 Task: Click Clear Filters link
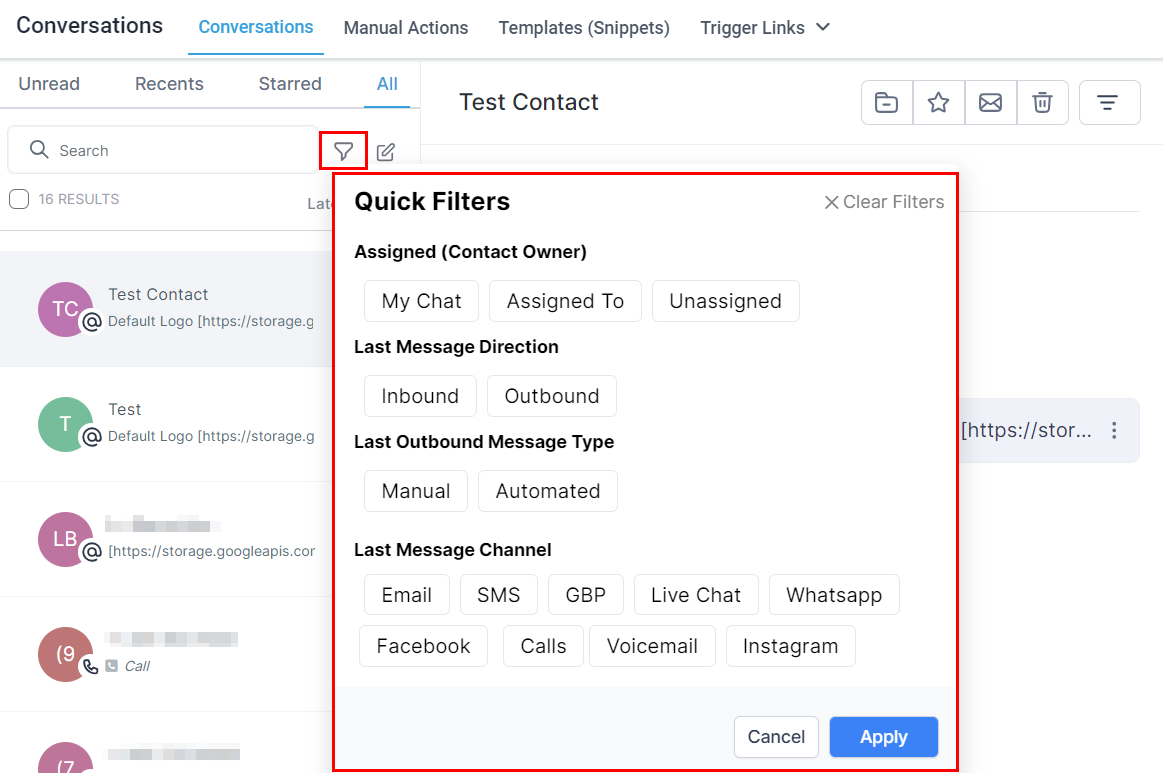tap(884, 202)
